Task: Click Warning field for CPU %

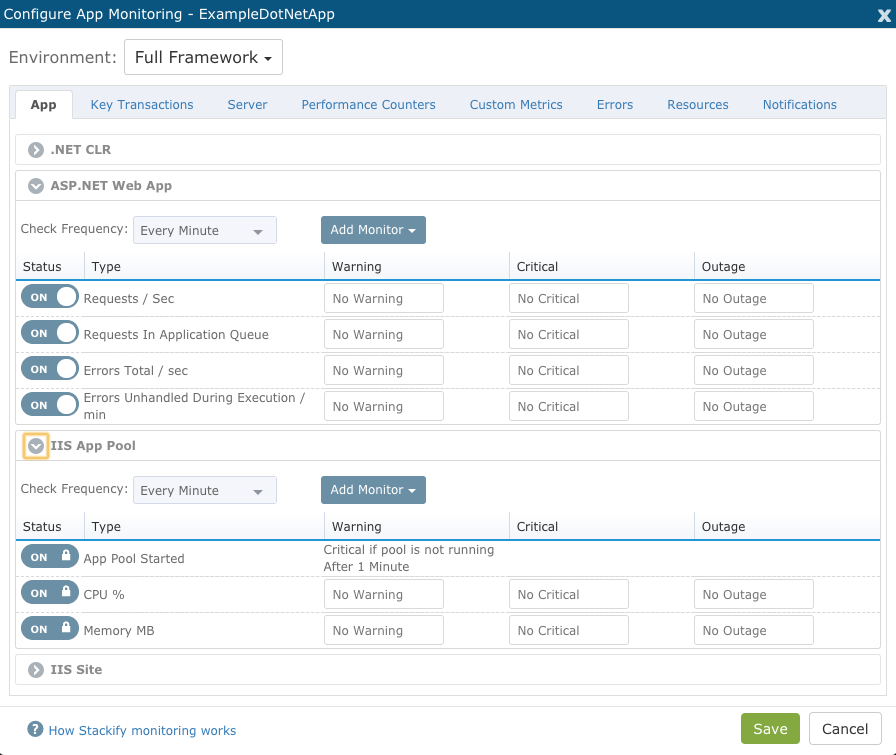Action: coord(384,594)
